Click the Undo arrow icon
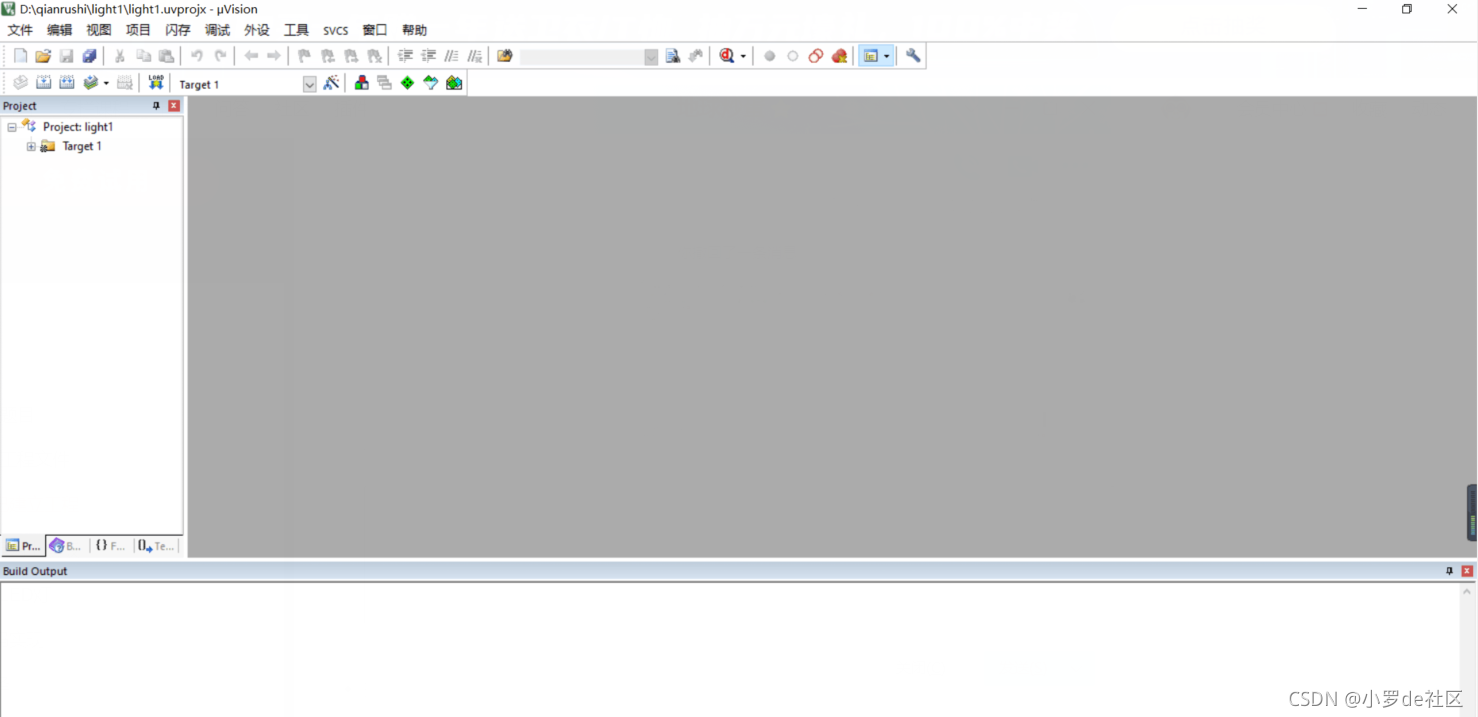1478x717 pixels. click(x=197, y=56)
